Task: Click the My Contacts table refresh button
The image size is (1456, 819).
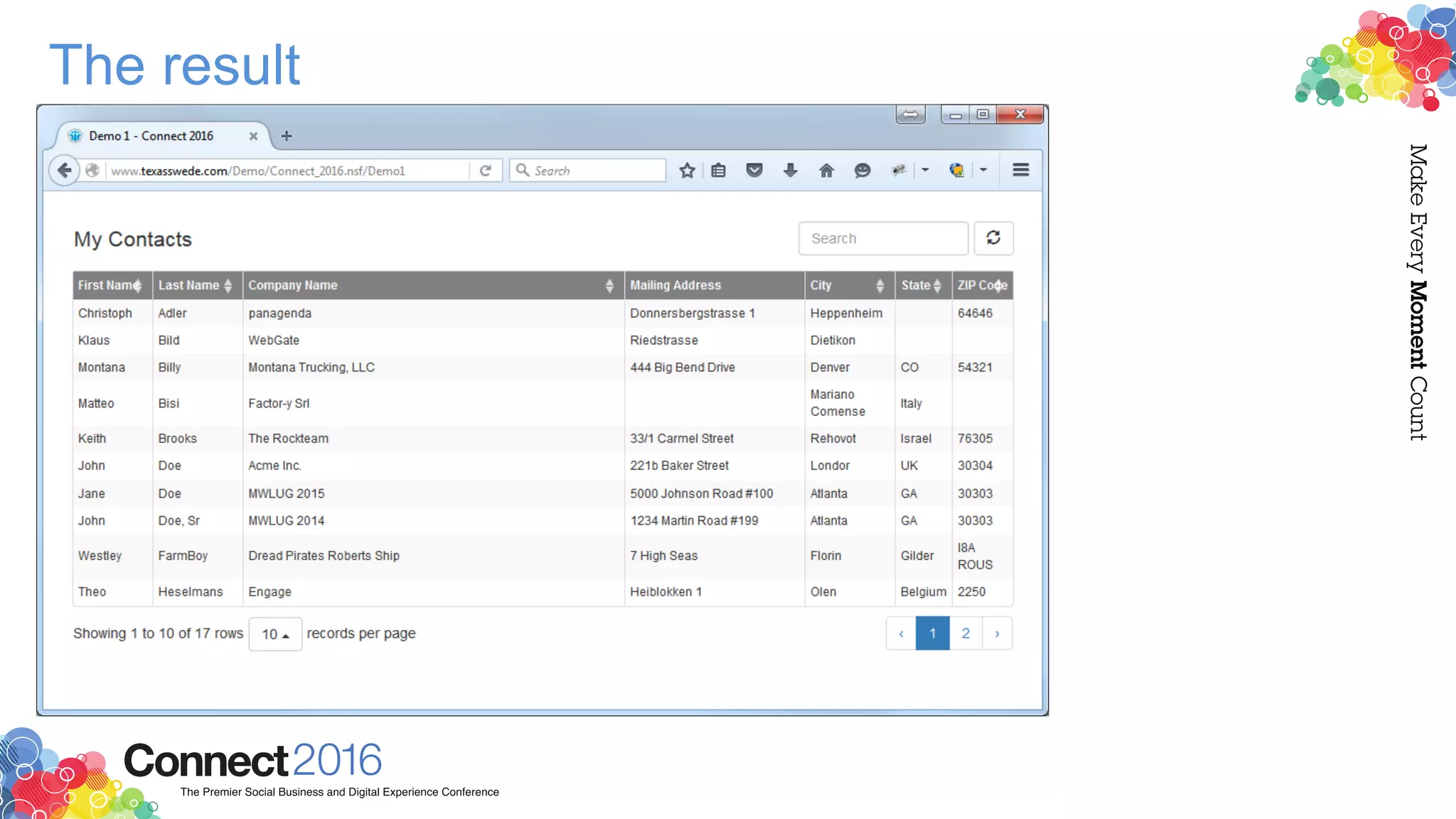Action: coord(993,238)
